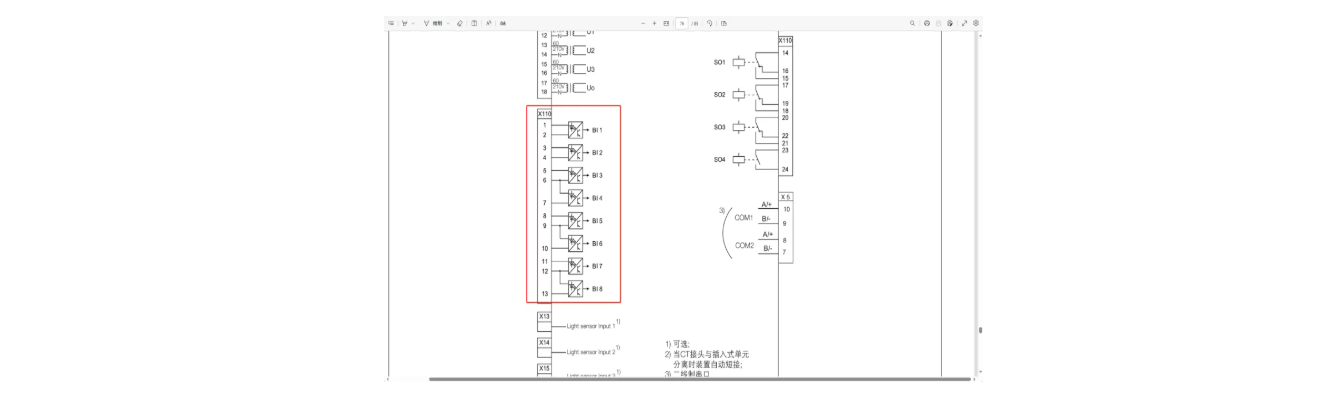Click the read aloud icon
Image resolution: width=1341 pixels, height=394 pixels.
(489, 23)
